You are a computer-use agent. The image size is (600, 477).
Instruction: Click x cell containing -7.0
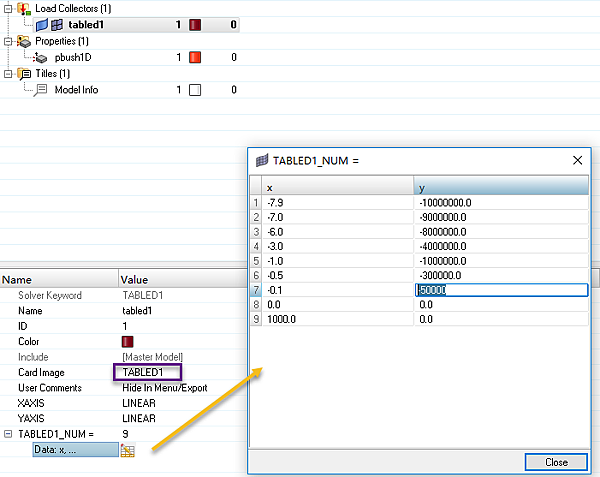pos(338,217)
